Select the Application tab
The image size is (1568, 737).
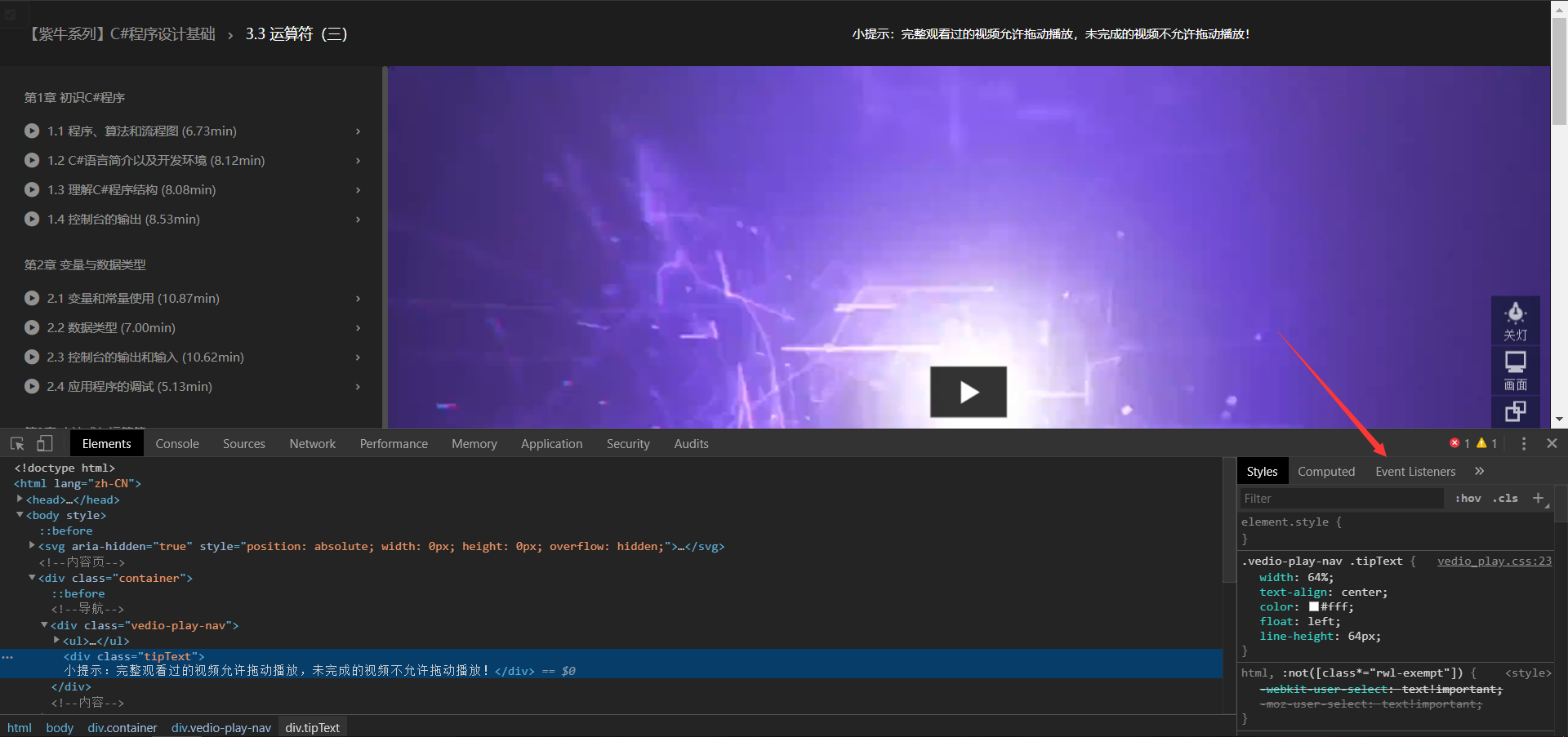click(552, 443)
